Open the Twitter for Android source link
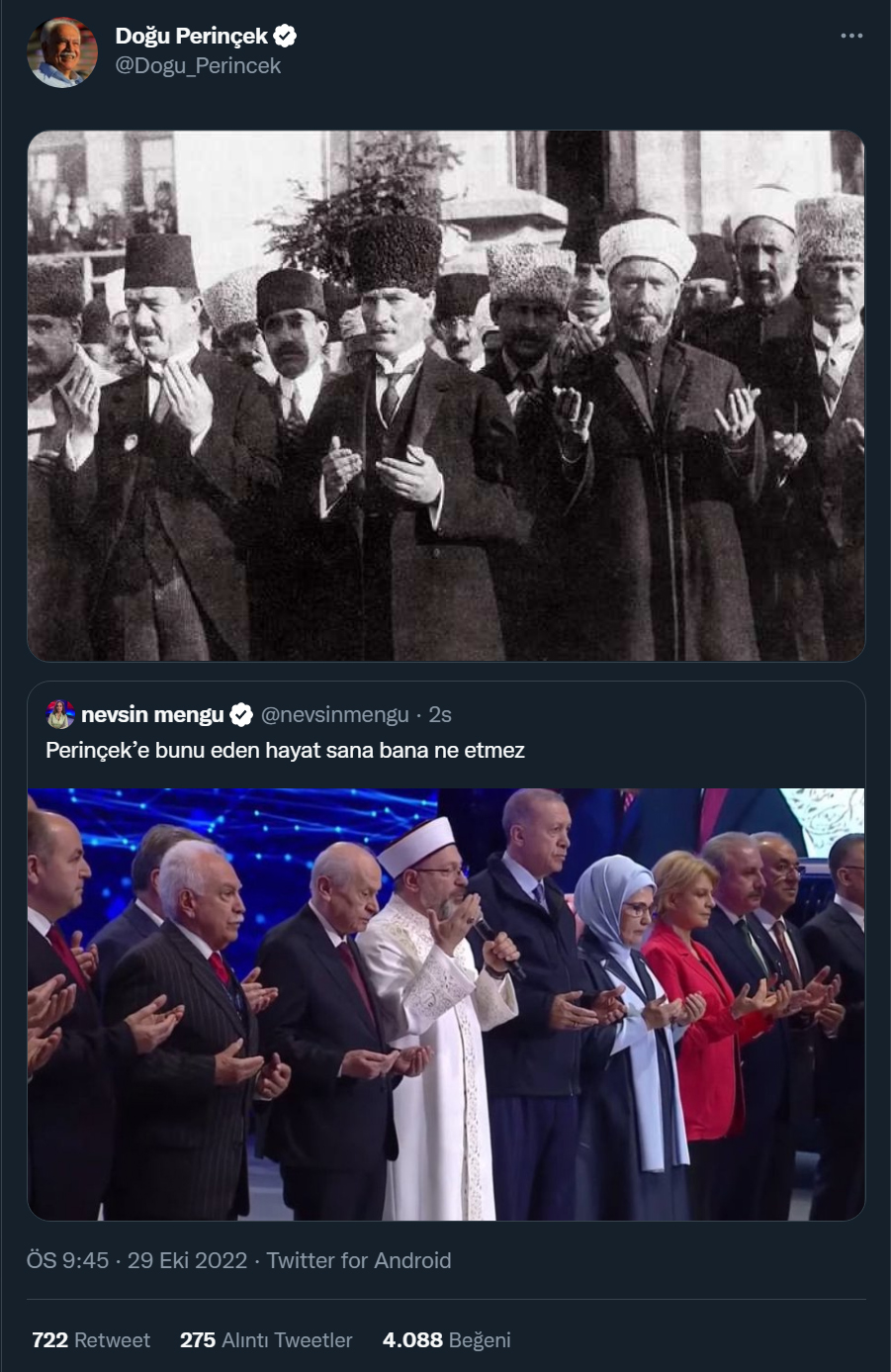 click(359, 1260)
